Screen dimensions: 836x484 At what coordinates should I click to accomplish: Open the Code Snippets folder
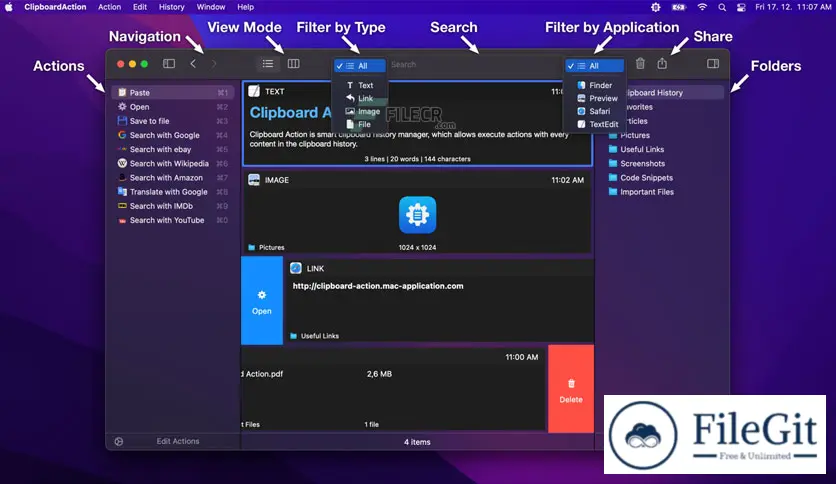click(666, 178)
